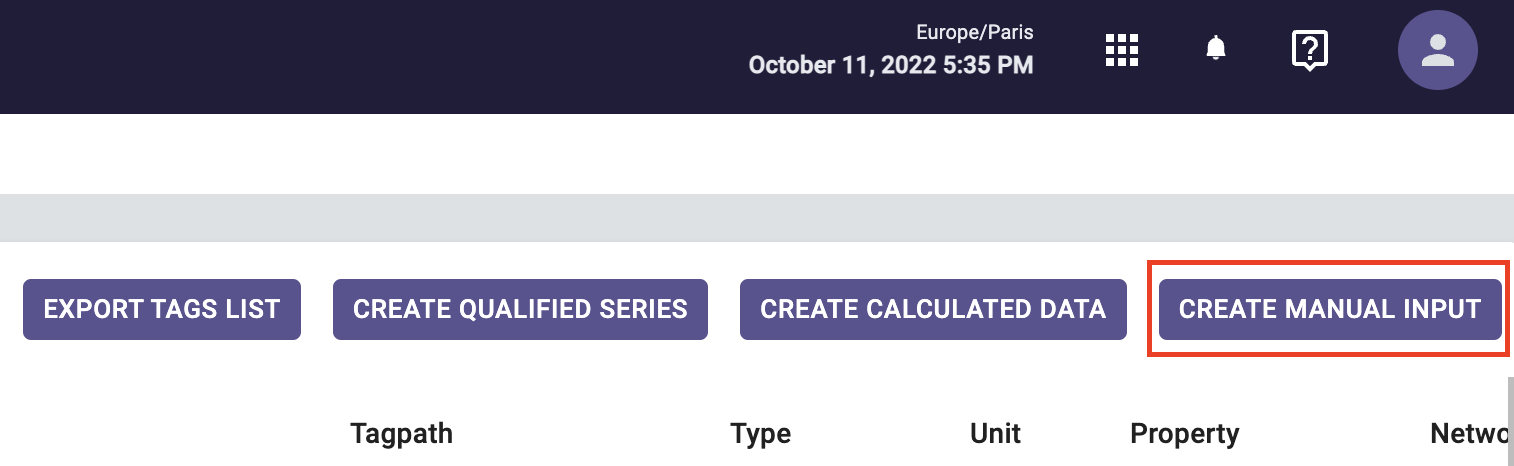The image size is (1514, 466).
Task: Sort by the Tagpath column header
Action: (401, 434)
